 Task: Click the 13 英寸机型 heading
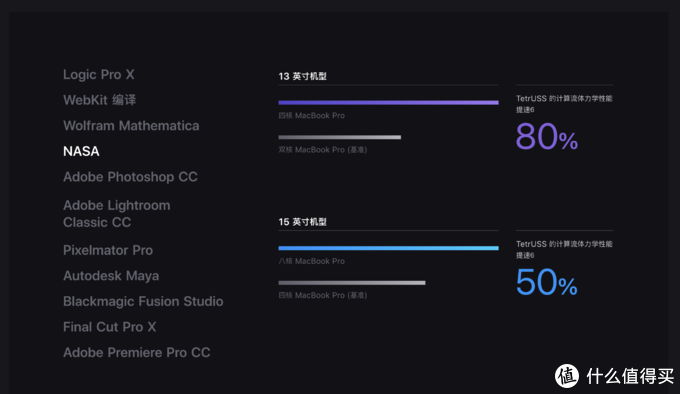pos(303,76)
